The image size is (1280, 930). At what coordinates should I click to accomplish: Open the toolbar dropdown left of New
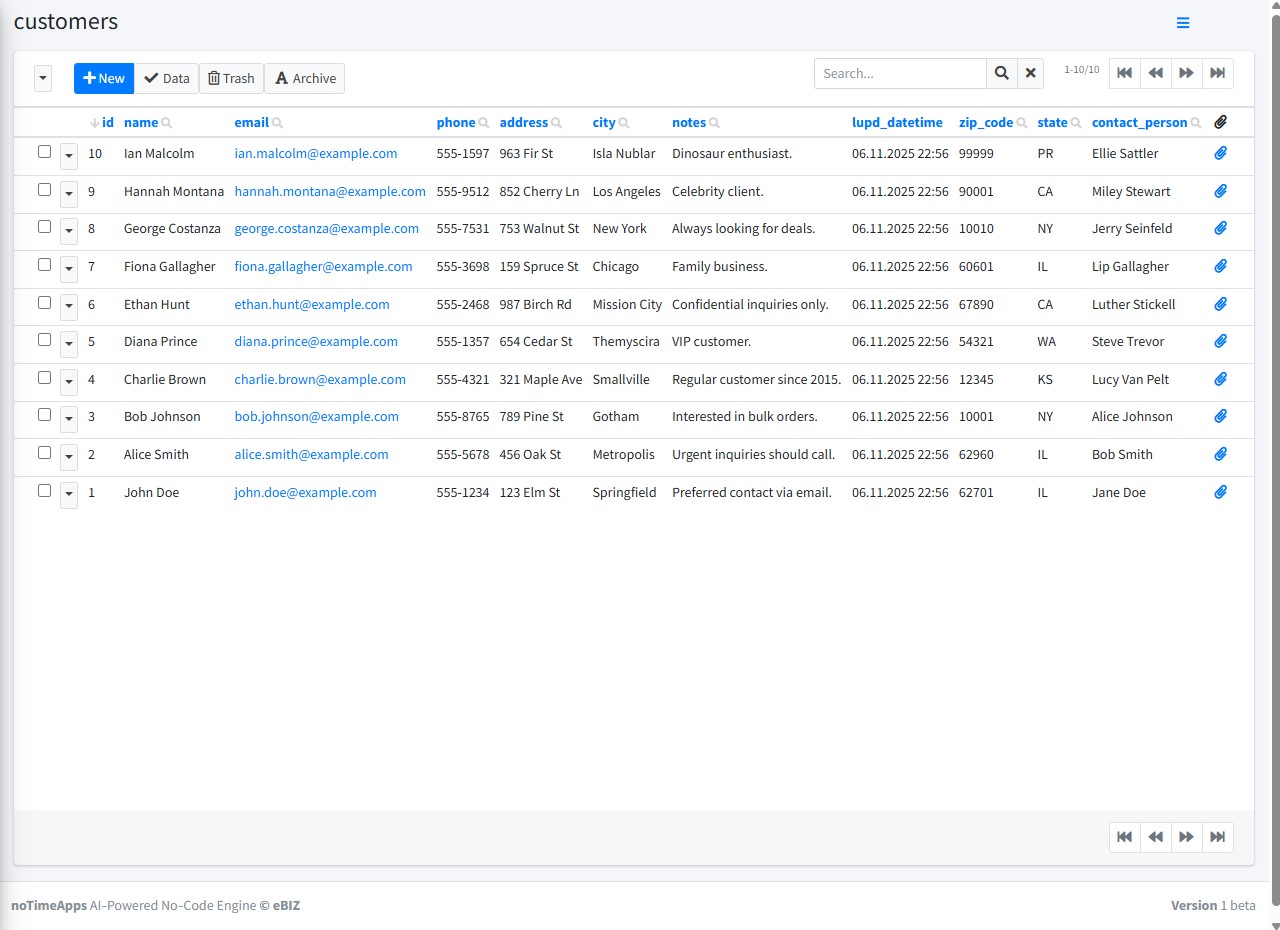(x=43, y=79)
